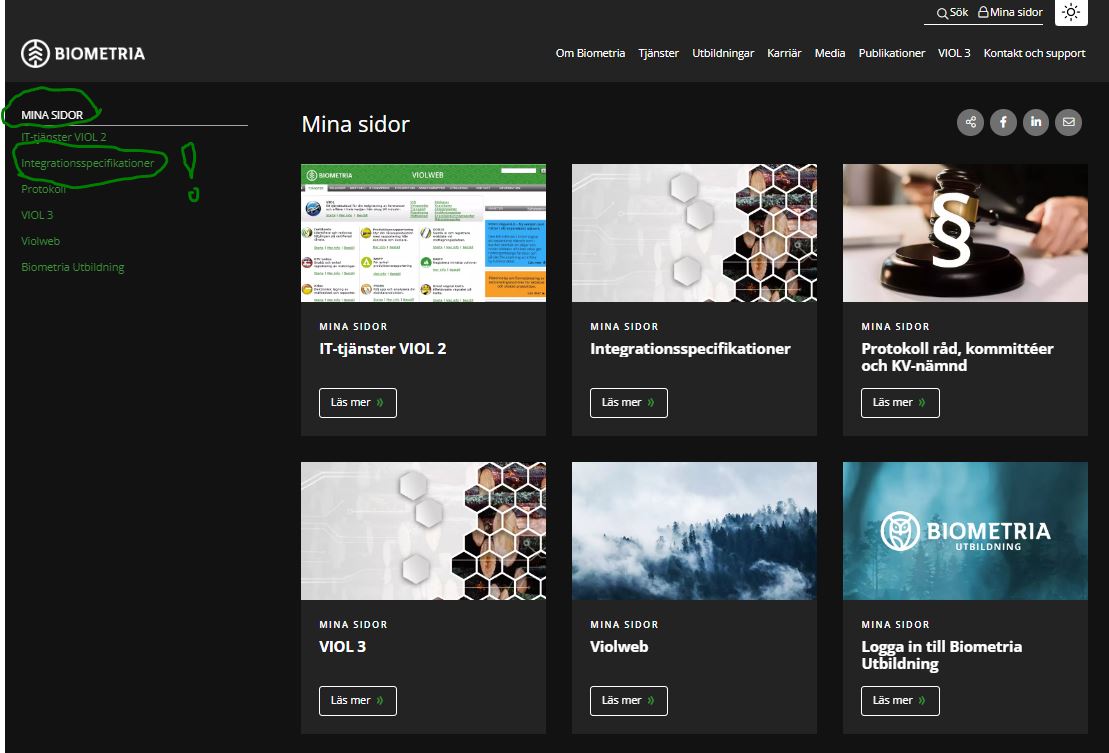1109x753 pixels.
Task: Click Logga in till Biometria Utbildning title
Action: point(941,655)
